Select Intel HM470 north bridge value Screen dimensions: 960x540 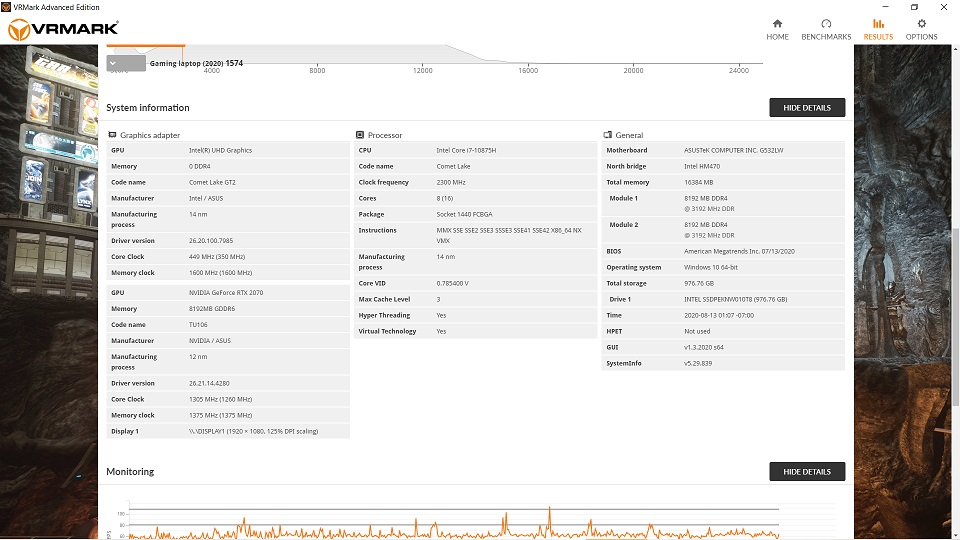pyautogui.click(x=702, y=167)
